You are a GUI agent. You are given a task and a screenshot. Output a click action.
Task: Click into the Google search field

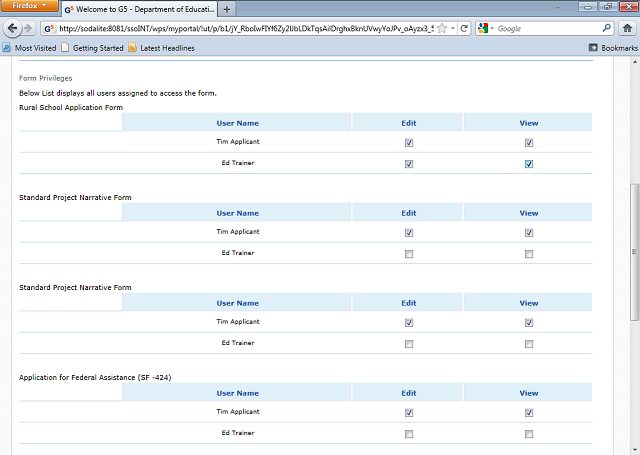547,28
